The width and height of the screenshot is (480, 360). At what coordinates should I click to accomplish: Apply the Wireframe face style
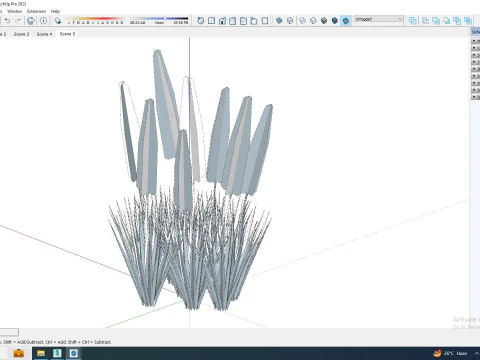click(x=302, y=21)
